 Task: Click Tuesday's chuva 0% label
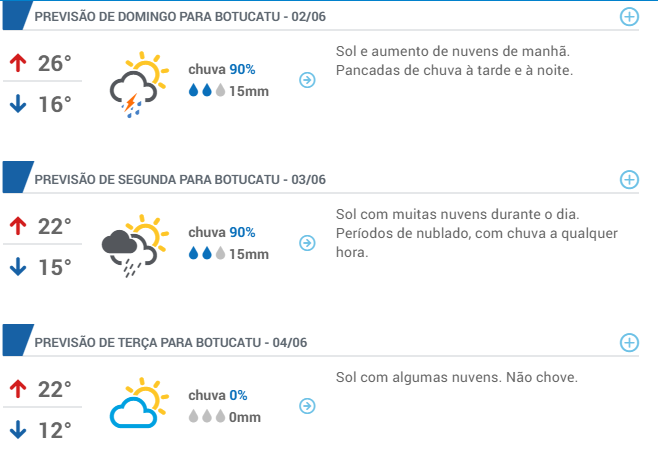(x=217, y=395)
